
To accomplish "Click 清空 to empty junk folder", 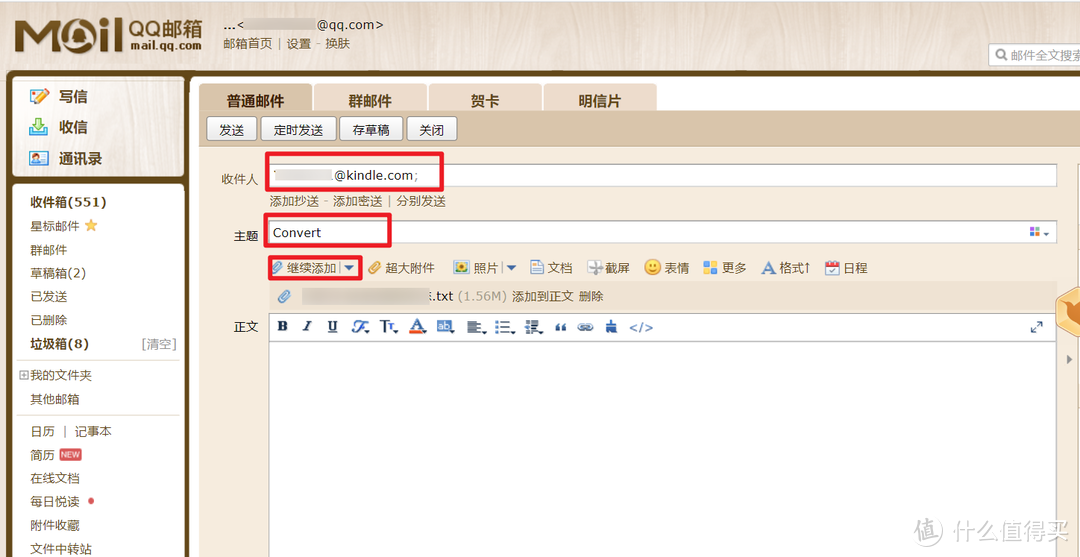I will tap(159, 344).
